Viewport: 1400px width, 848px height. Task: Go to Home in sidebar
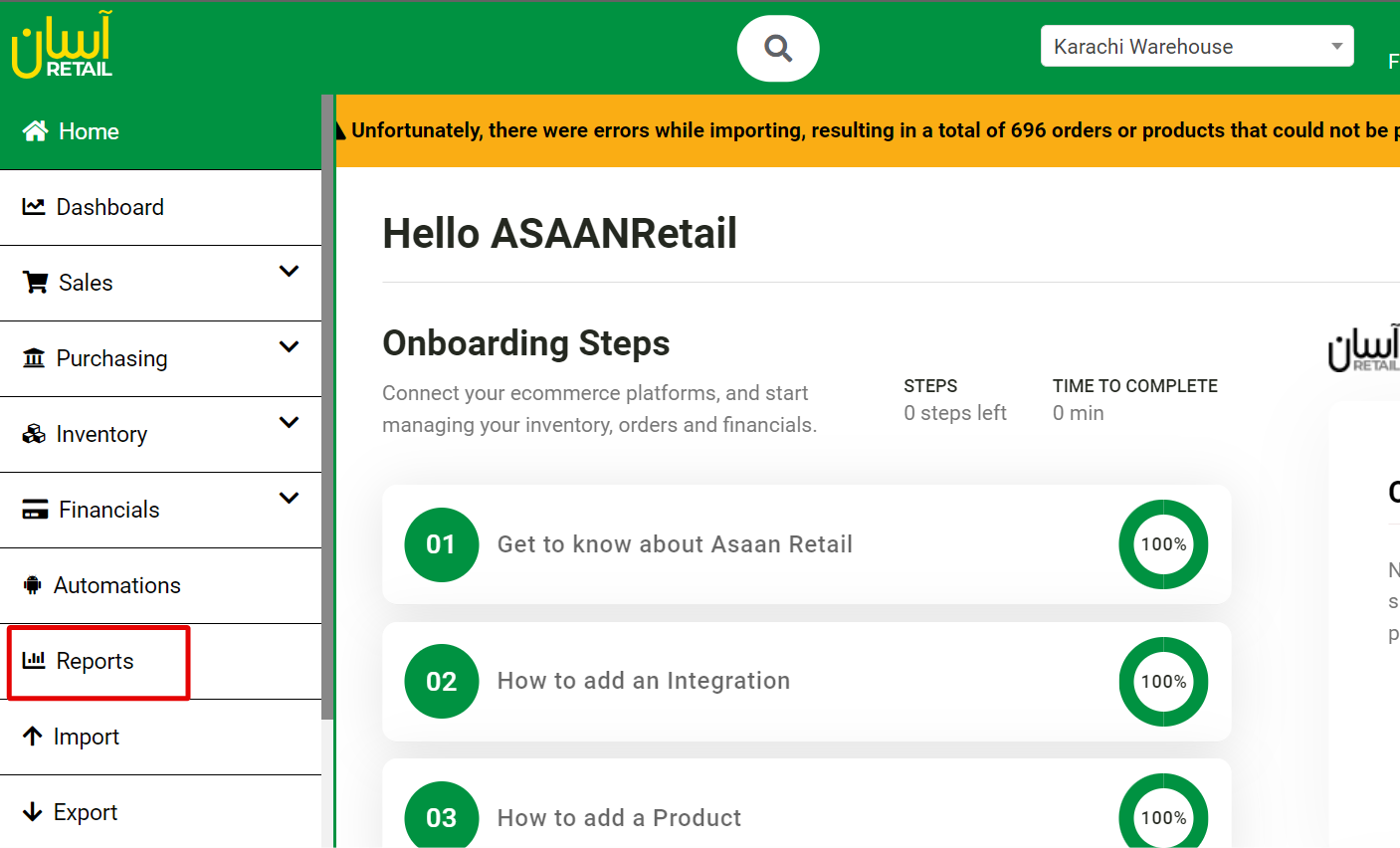[160, 131]
